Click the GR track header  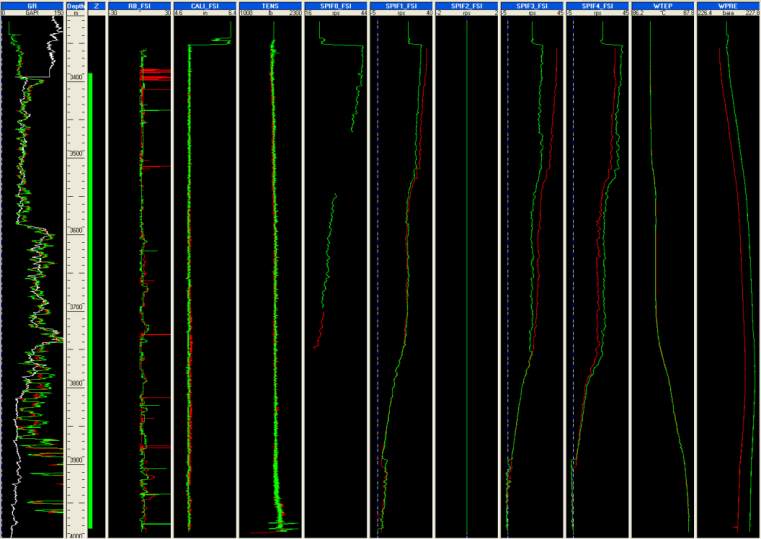[32, 5]
